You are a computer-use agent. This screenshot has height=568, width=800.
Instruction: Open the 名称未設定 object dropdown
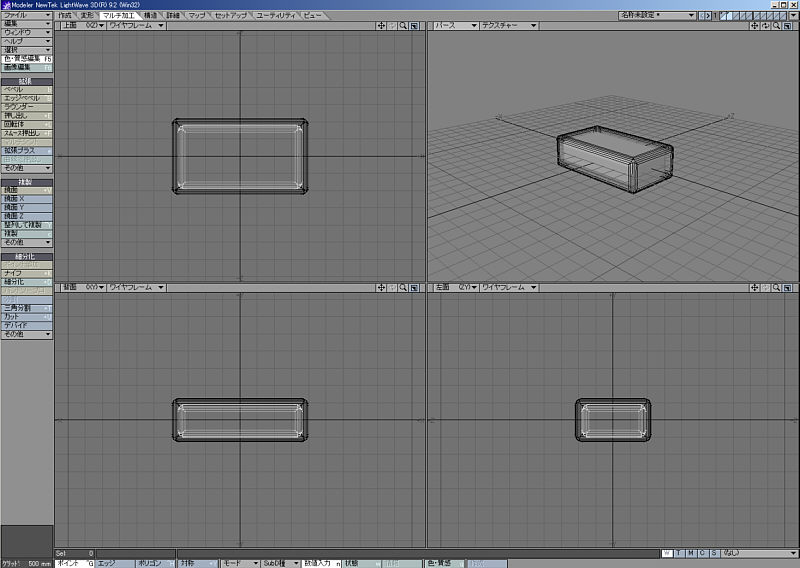[656, 16]
